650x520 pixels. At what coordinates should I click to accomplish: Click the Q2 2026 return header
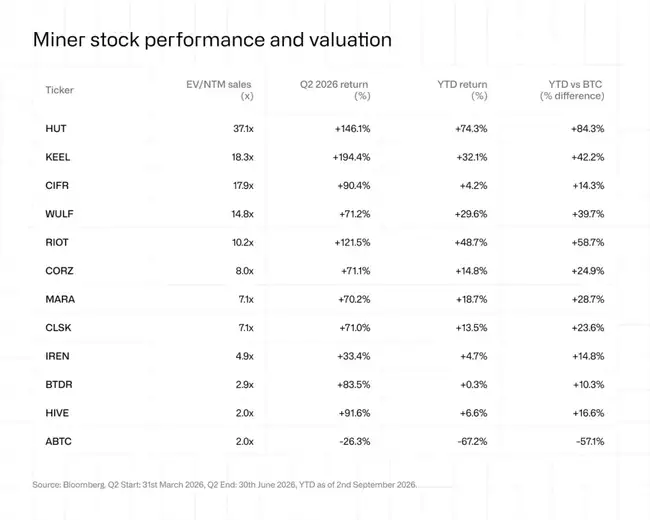(x=335, y=90)
